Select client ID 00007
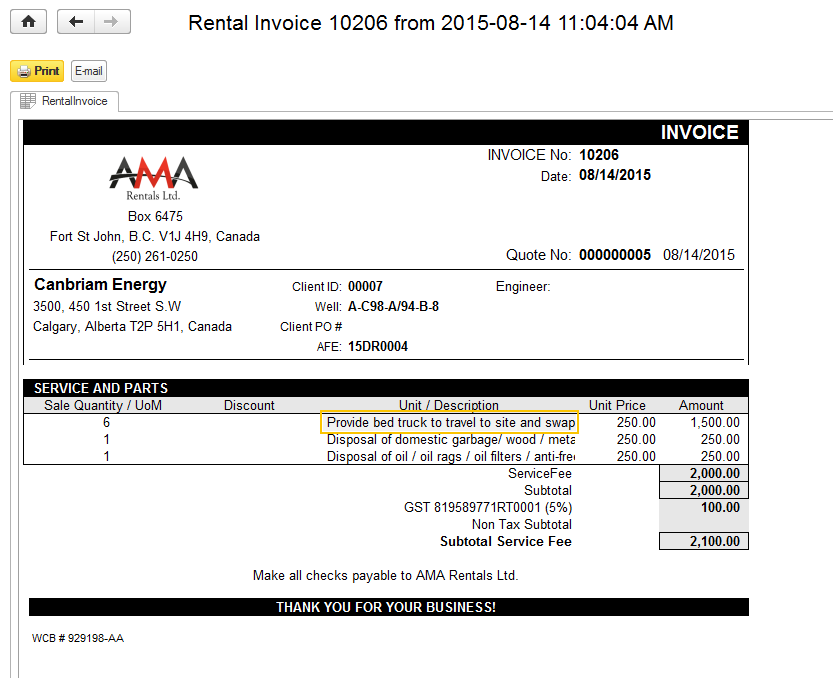 click(x=365, y=286)
